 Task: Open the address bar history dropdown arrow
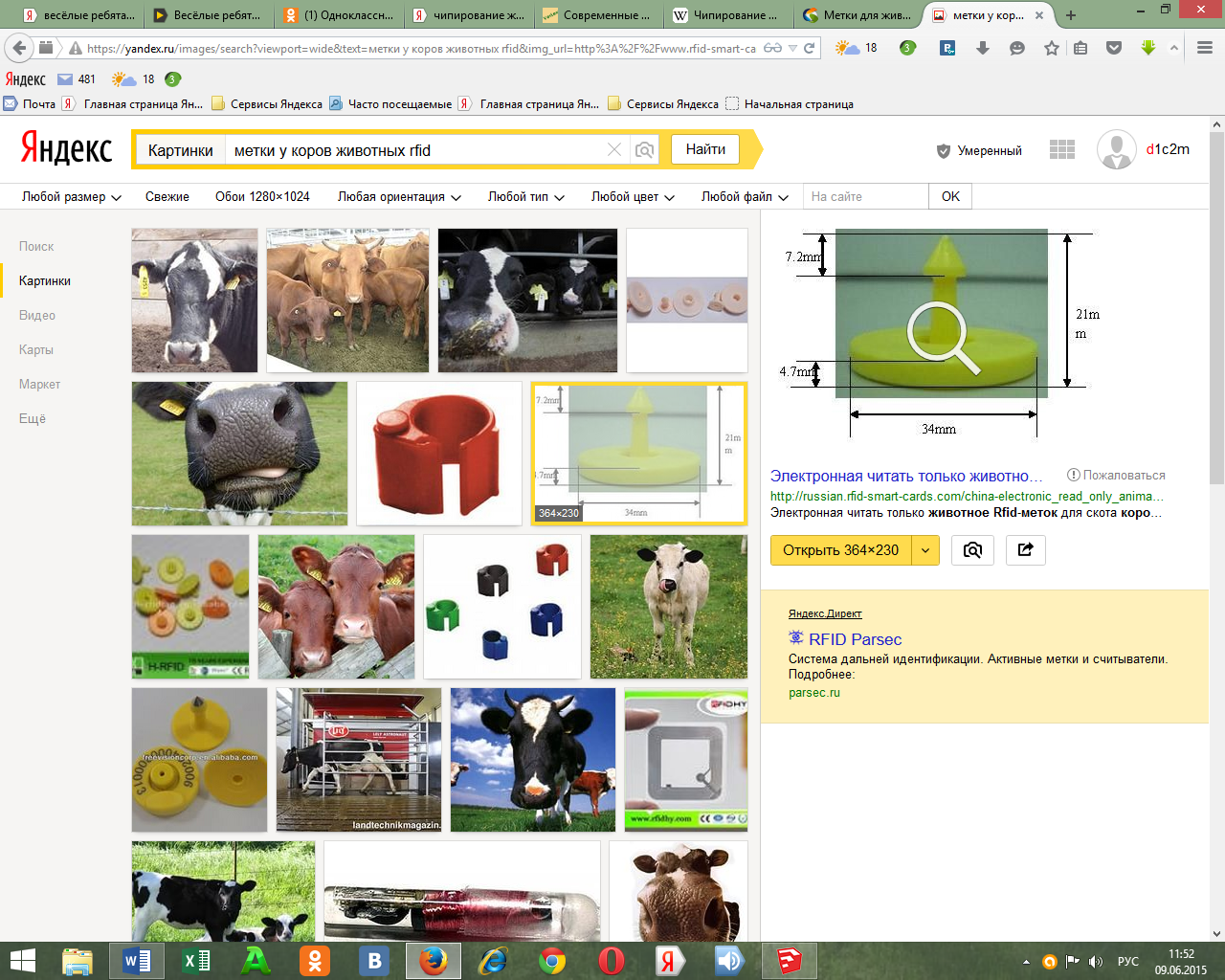pos(792,48)
